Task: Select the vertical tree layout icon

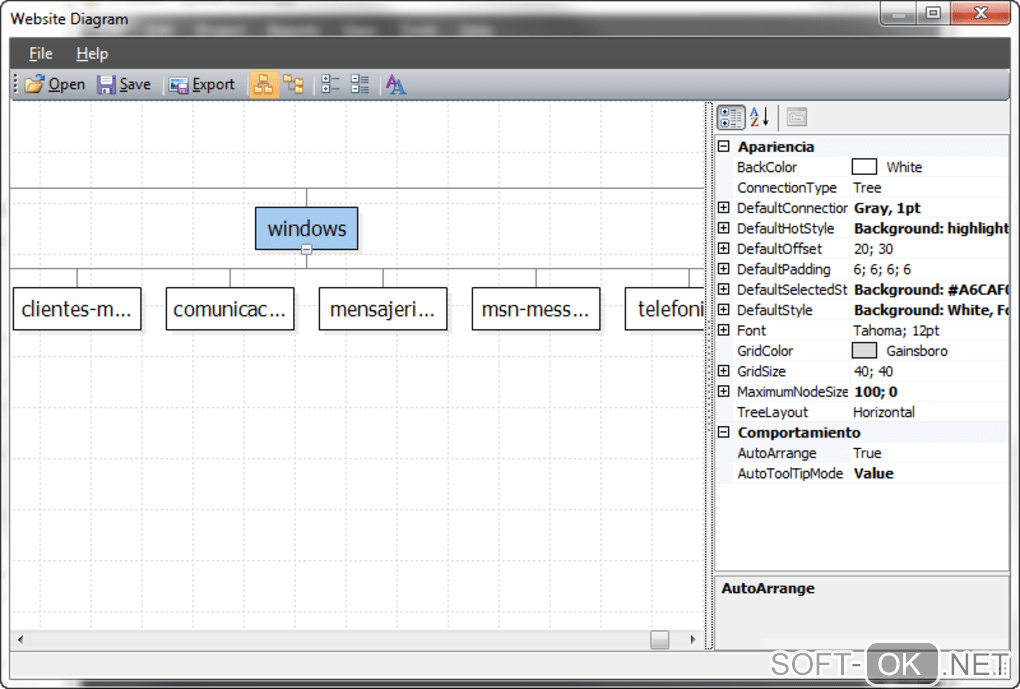Action: pyautogui.click(x=293, y=85)
